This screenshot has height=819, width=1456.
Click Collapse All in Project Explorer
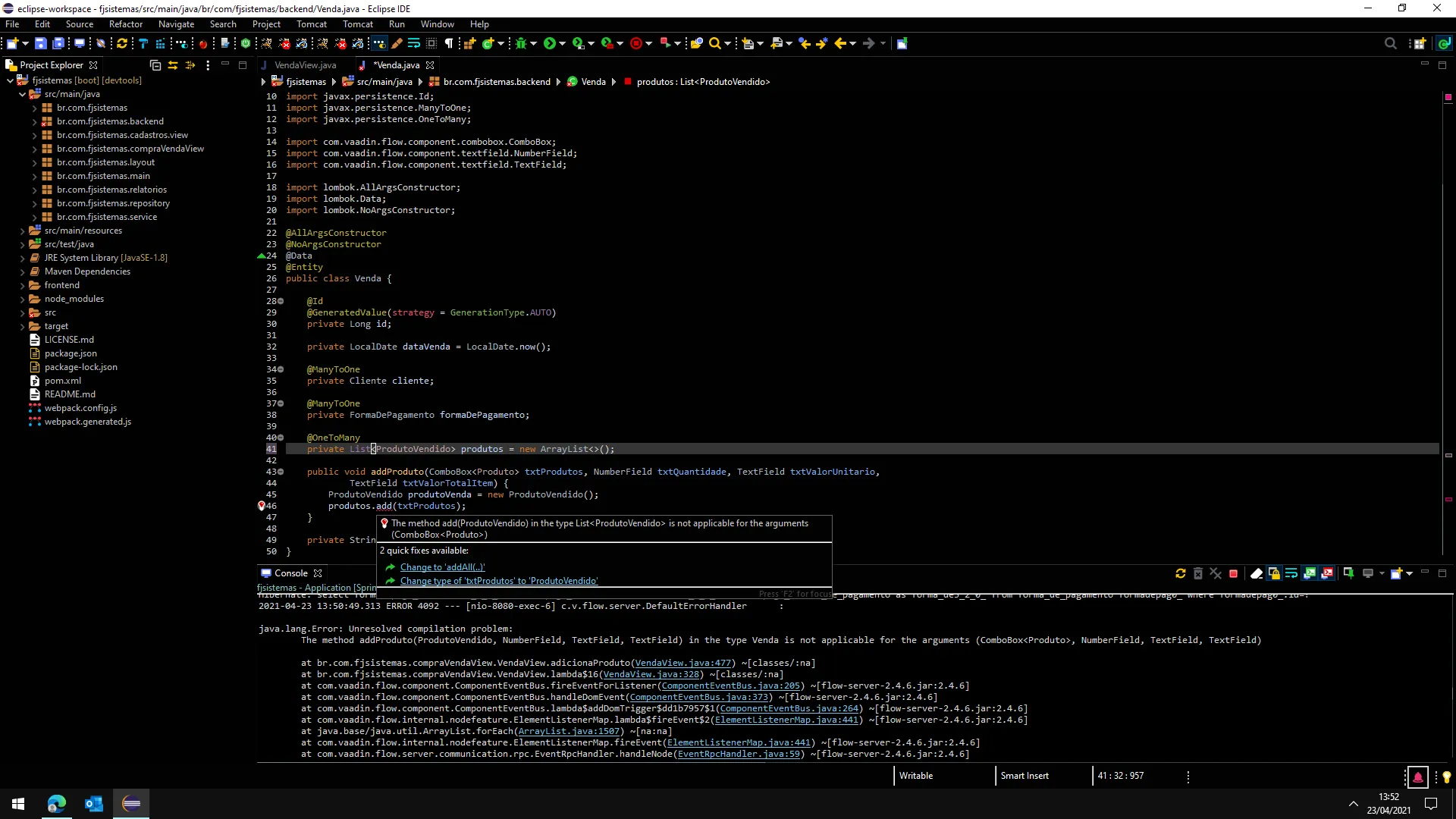[155, 65]
